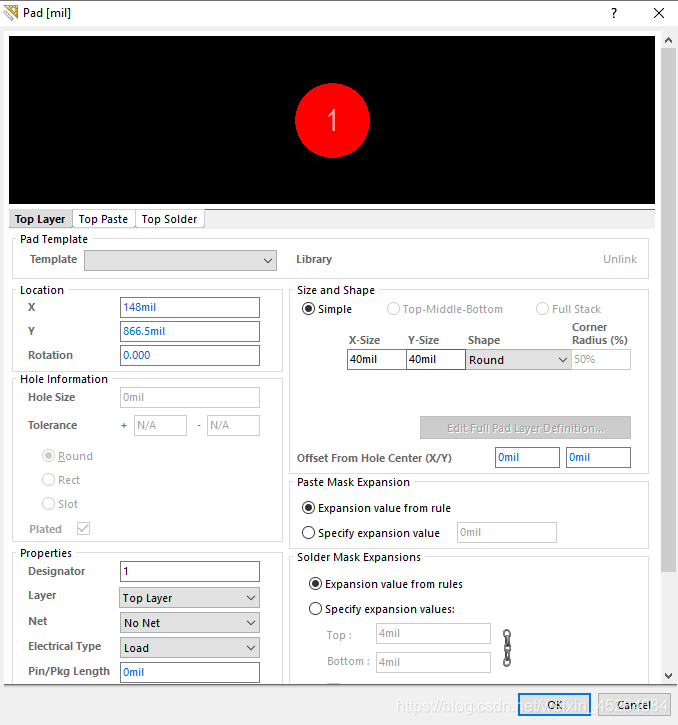Open the Shape dropdown showing Round
The height and width of the screenshot is (725, 678).
tap(518, 360)
